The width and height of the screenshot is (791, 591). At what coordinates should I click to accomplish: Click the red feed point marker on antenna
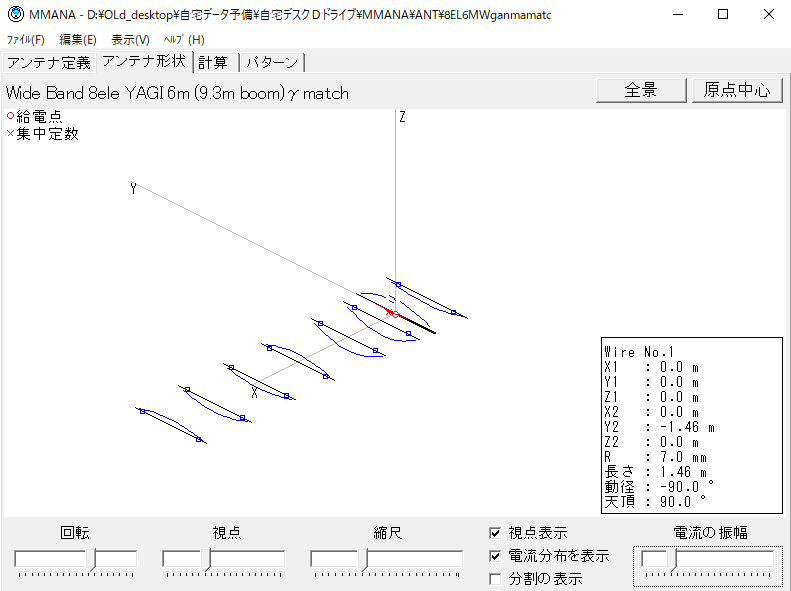[x=394, y=314]
